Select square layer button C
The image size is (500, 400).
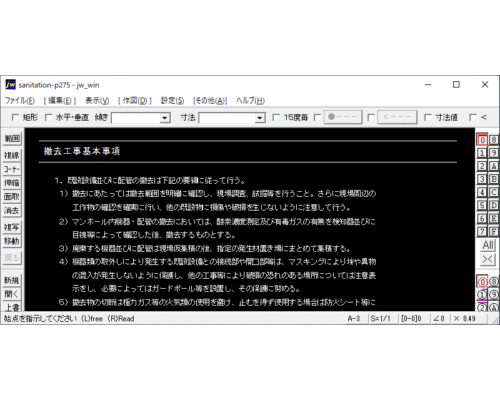coord(494,192)
